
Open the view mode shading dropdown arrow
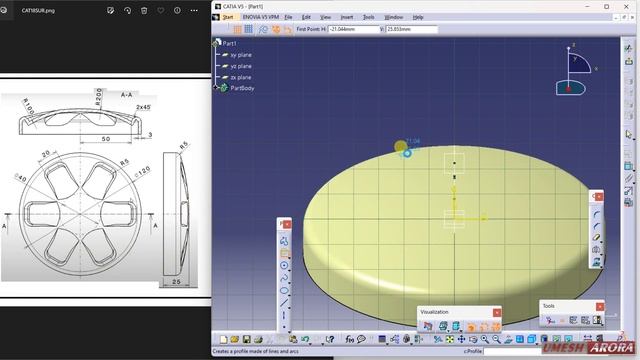pyautogui.click(x=537, y=343)
